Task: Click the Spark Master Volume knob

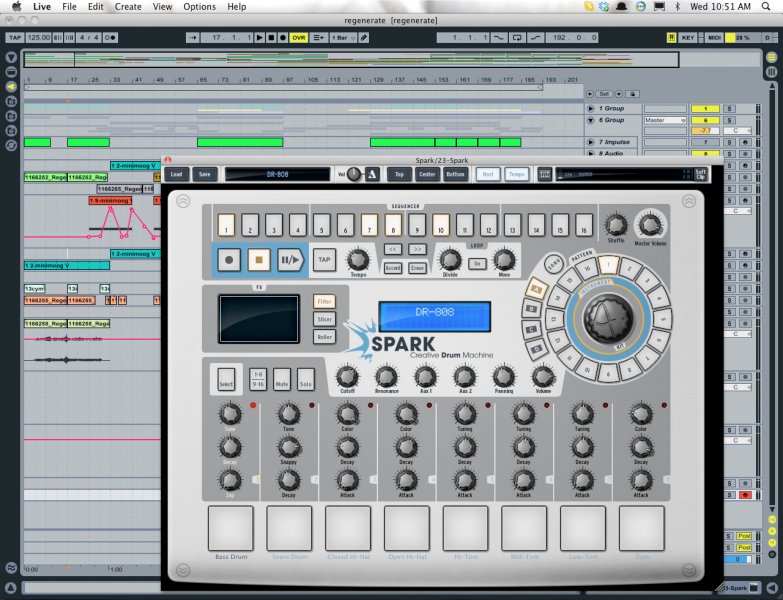Action: coord(650,225)
